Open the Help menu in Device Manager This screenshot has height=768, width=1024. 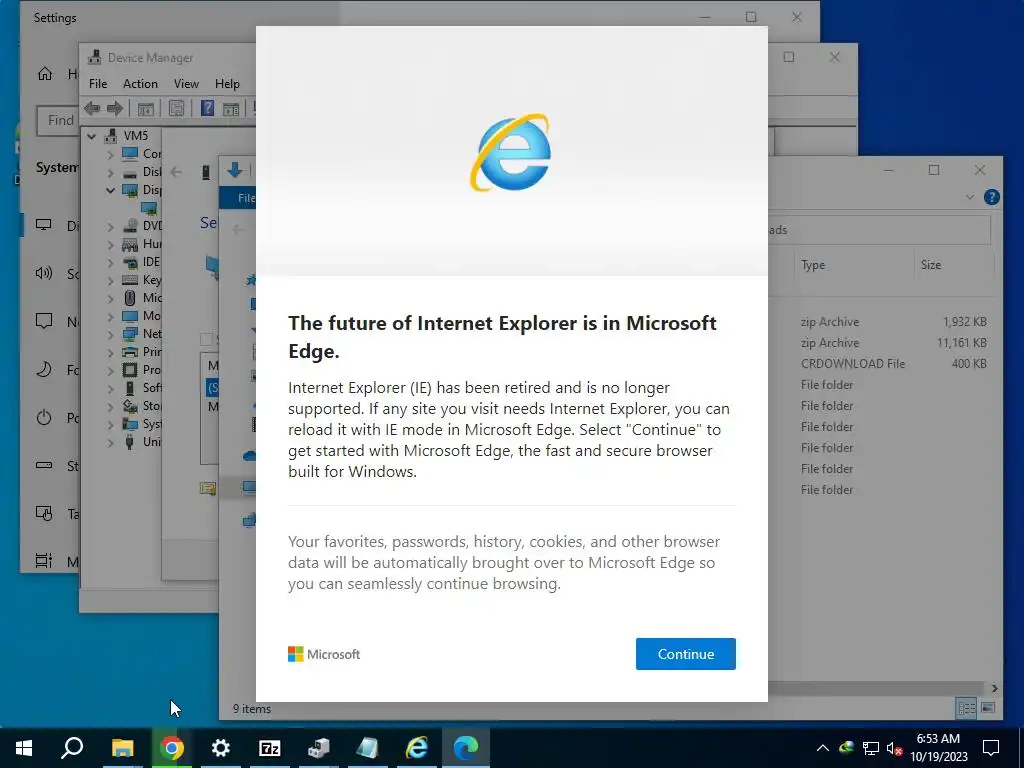(x=227, y=84)
